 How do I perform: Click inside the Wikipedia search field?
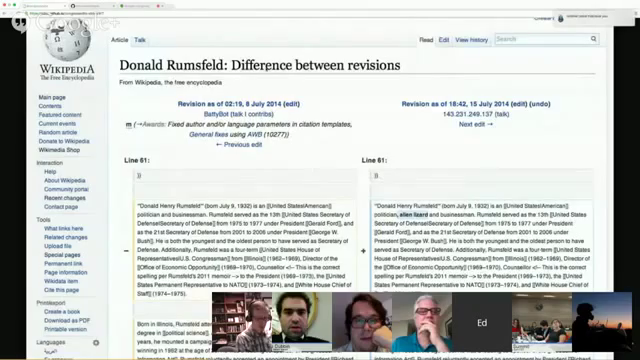542,39
